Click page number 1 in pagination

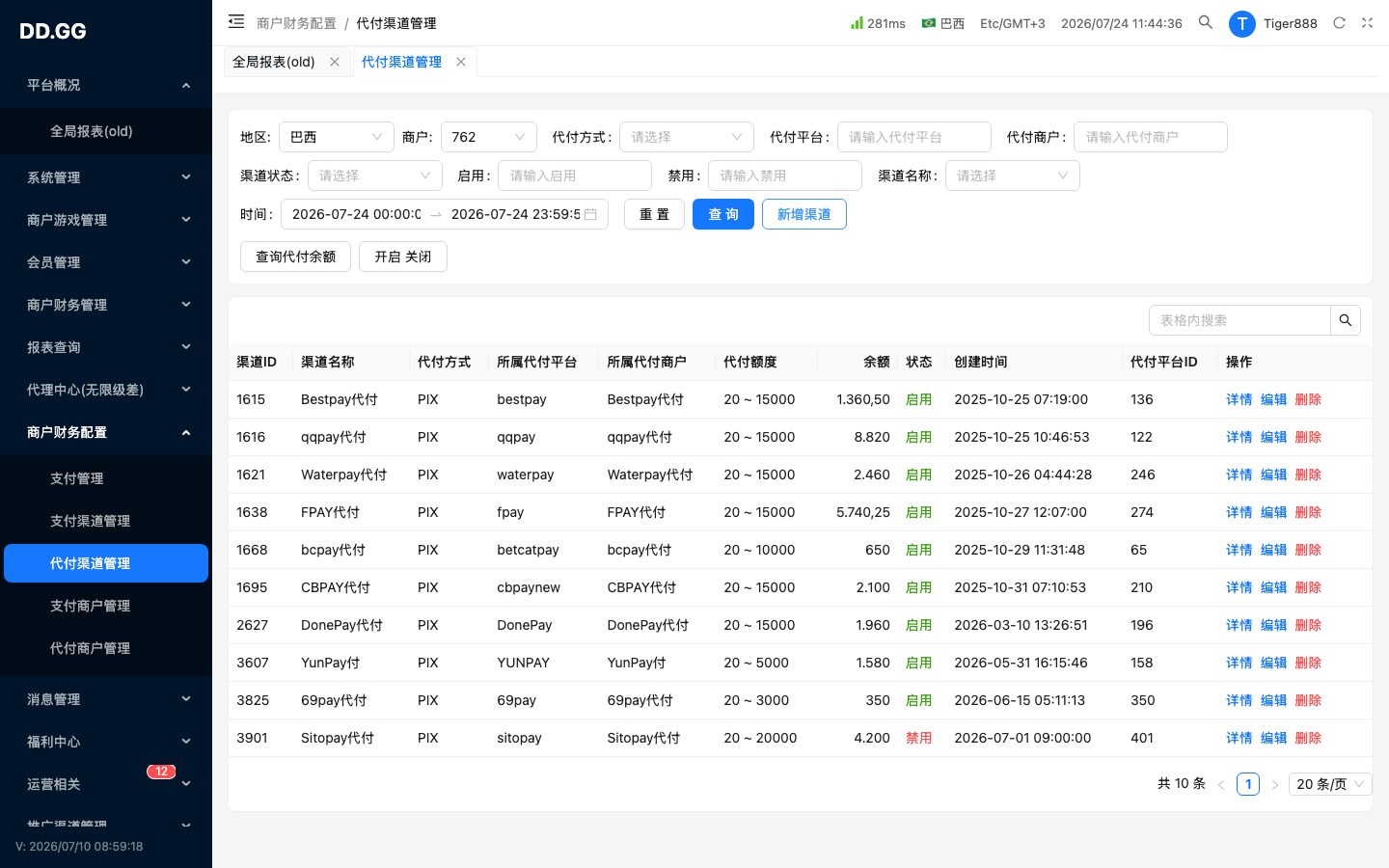(x=1248, y=784)
